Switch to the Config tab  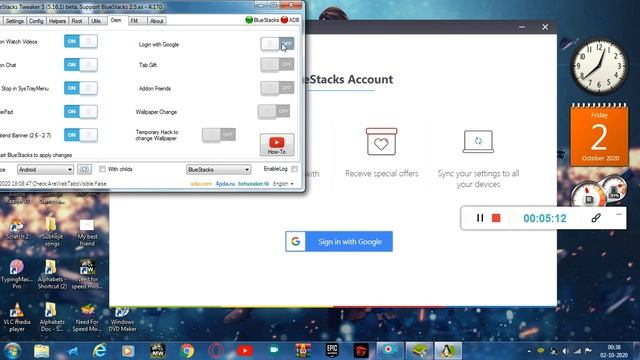pos(36,21)
